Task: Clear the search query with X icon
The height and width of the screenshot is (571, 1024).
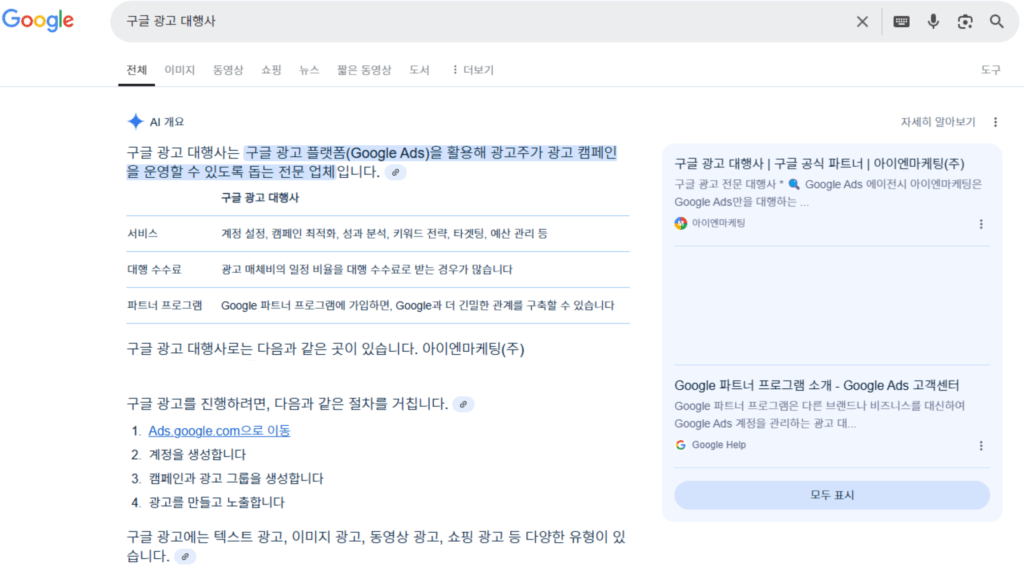Action: point(862,22)
